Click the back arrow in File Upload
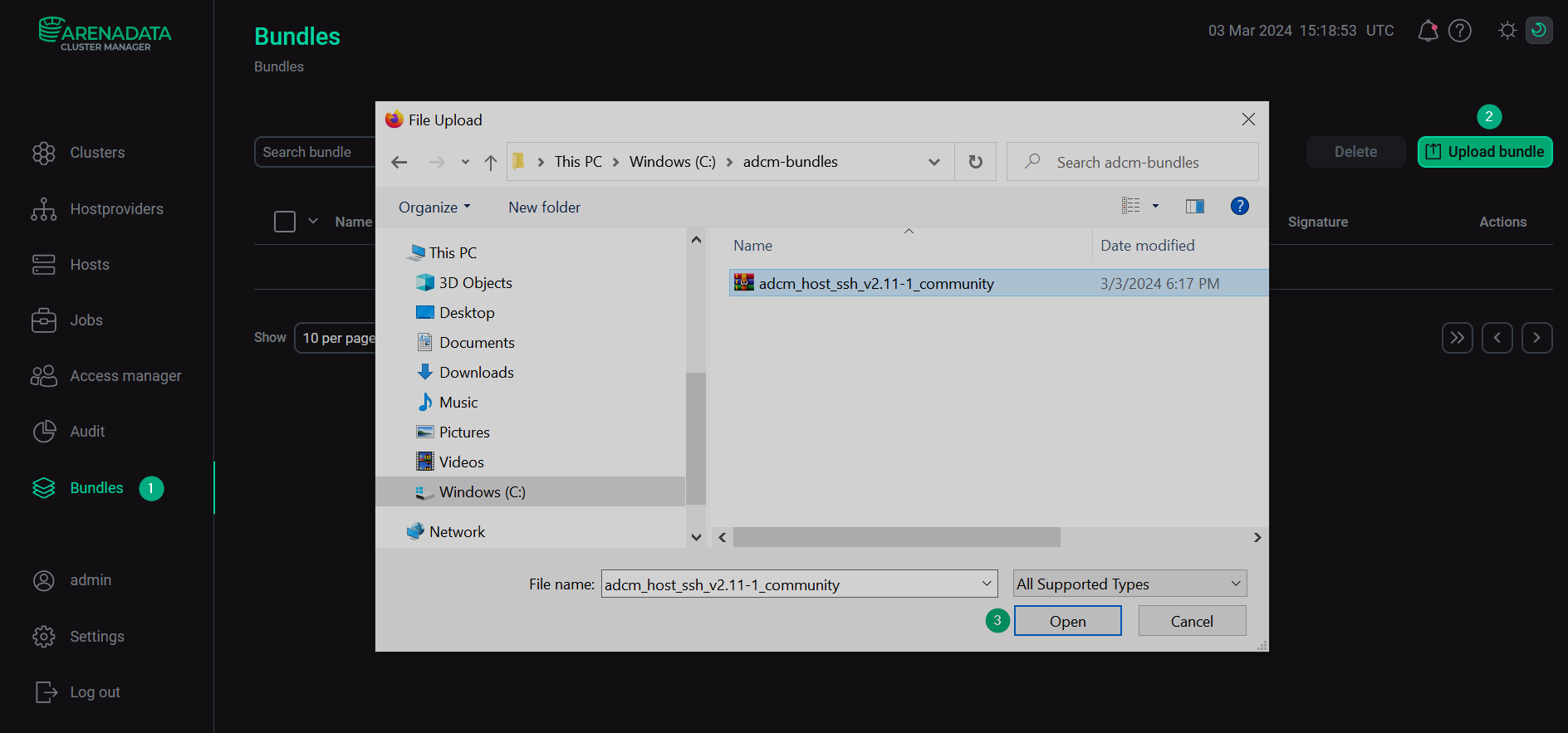The width and height of the screenshot is (1568, 733). [x=399, y=163]
